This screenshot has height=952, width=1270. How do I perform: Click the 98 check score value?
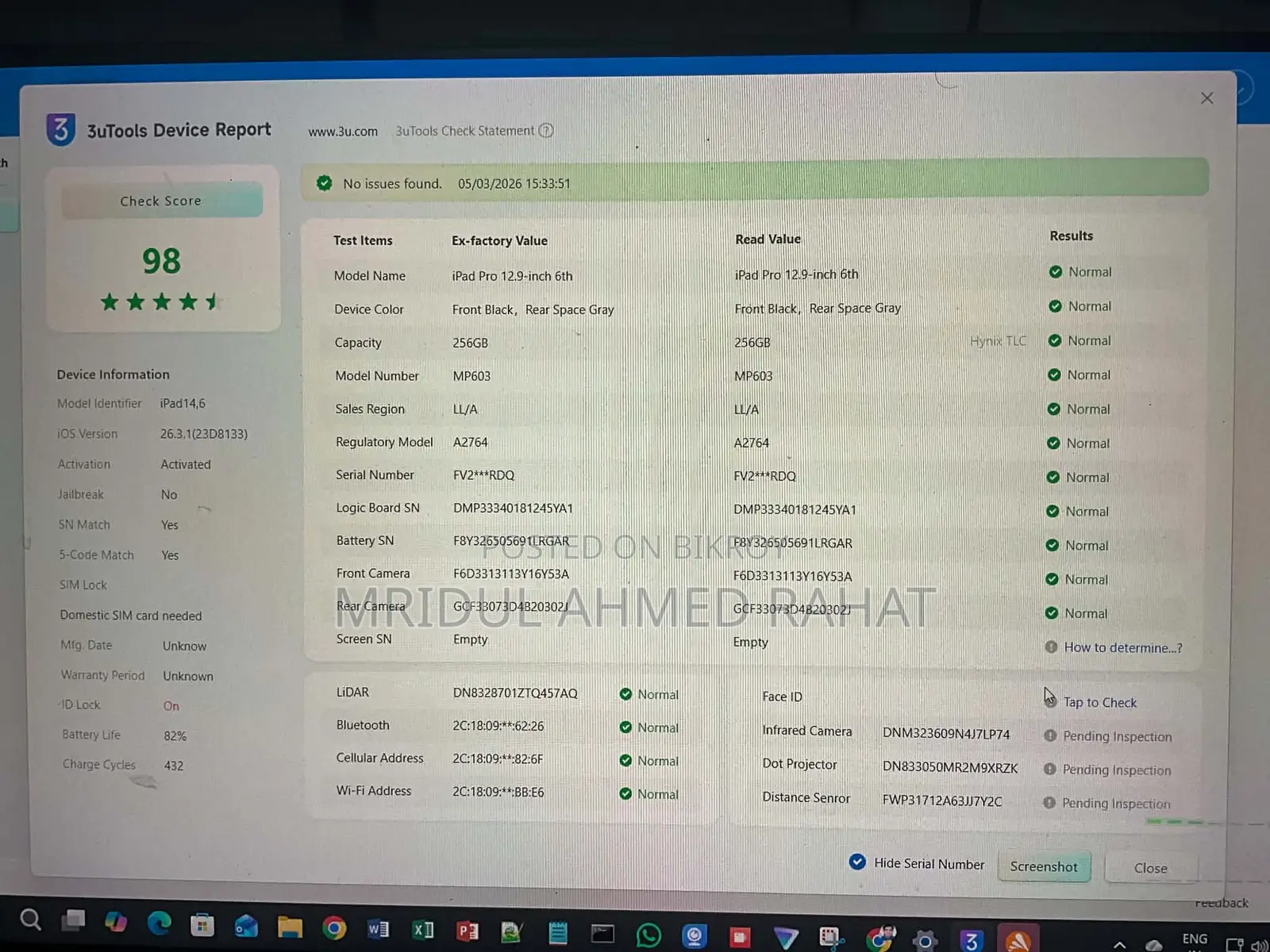pos(161,260)
